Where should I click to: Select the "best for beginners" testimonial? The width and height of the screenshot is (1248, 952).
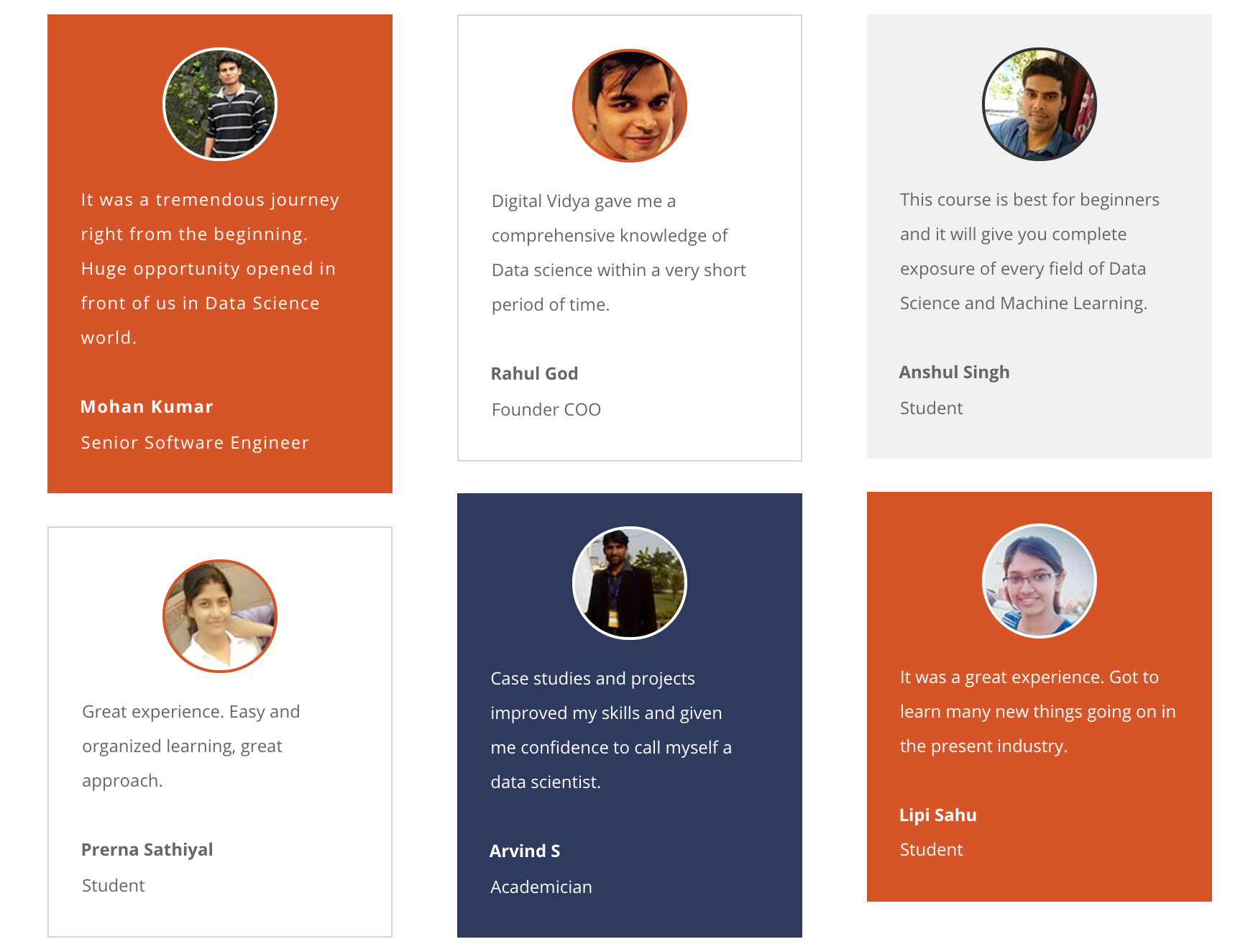(x=1029, y=251)
